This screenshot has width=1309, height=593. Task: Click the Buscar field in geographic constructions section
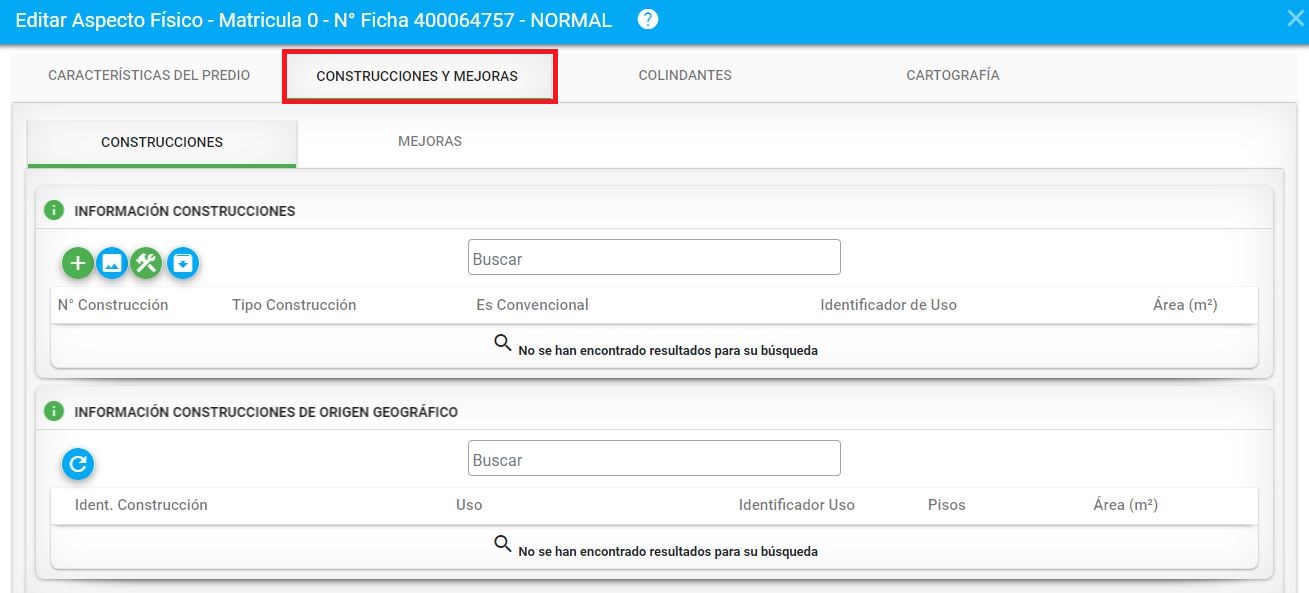coord(654,459)
